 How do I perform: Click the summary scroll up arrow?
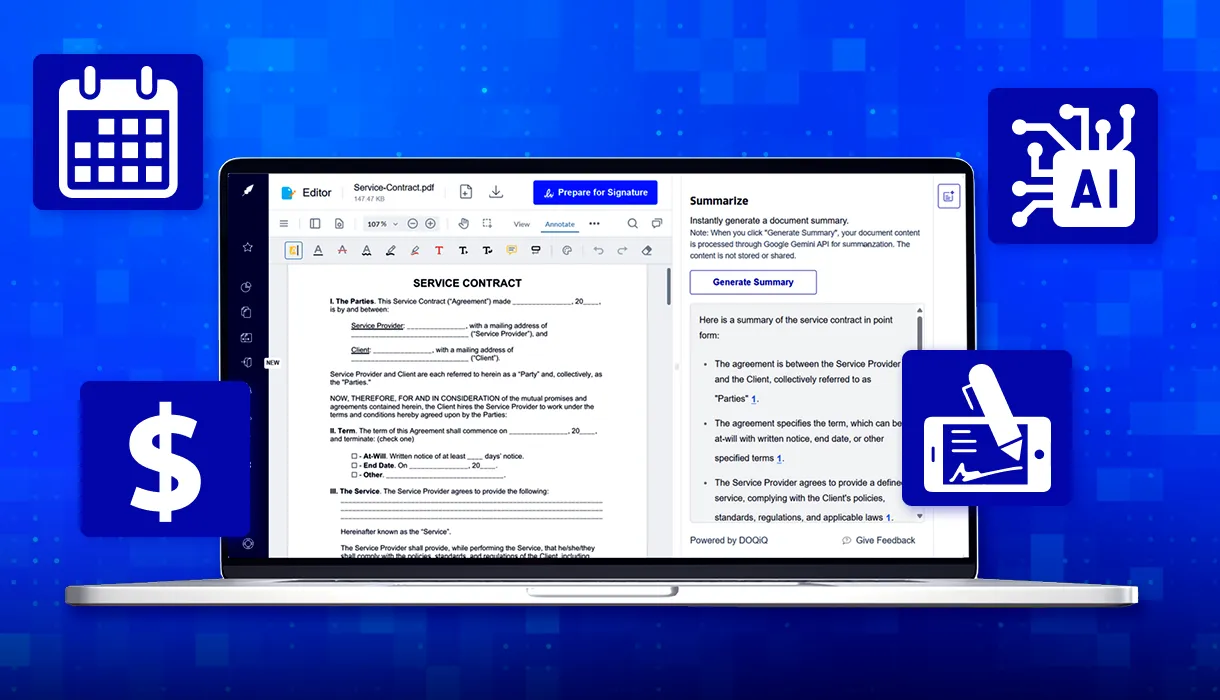click(920, 311)
